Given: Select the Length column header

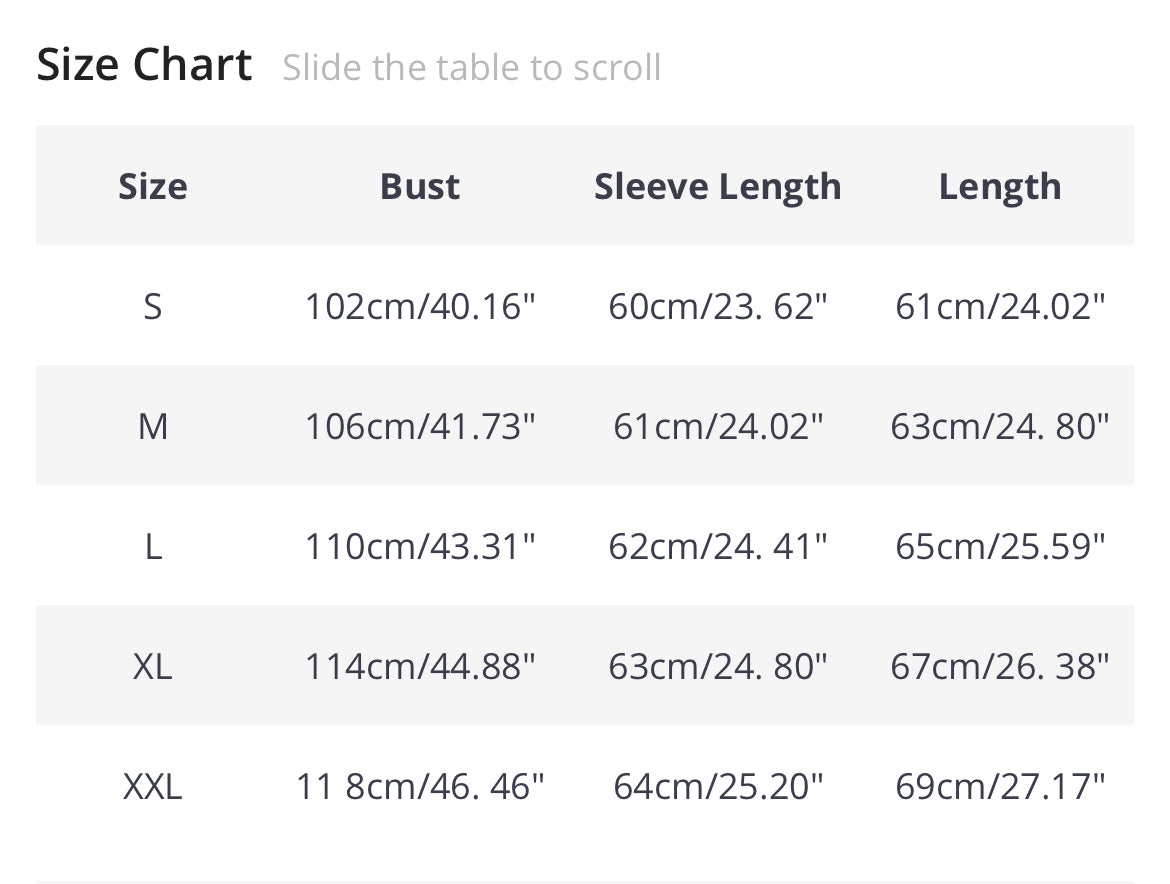Looking at the screenshot, I should [x=1000, y=186].
